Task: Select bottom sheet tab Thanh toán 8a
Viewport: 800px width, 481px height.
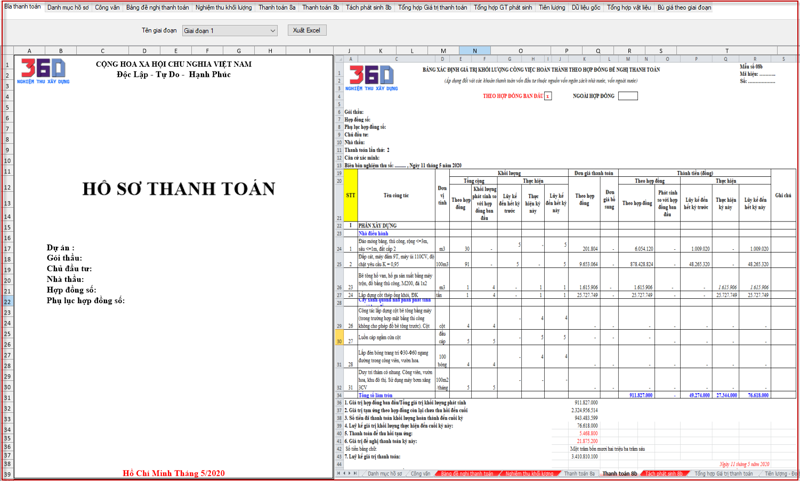Action: click(579, 474)
